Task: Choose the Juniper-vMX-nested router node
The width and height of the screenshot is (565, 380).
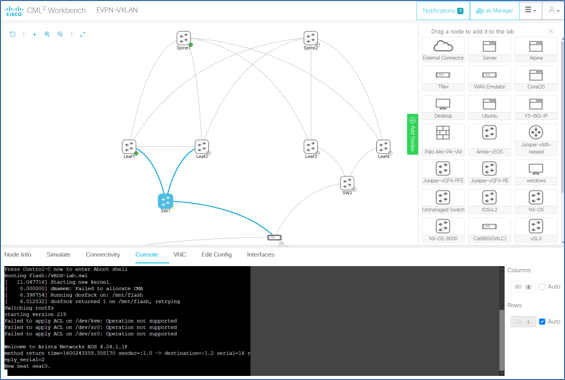Action: 536,140
